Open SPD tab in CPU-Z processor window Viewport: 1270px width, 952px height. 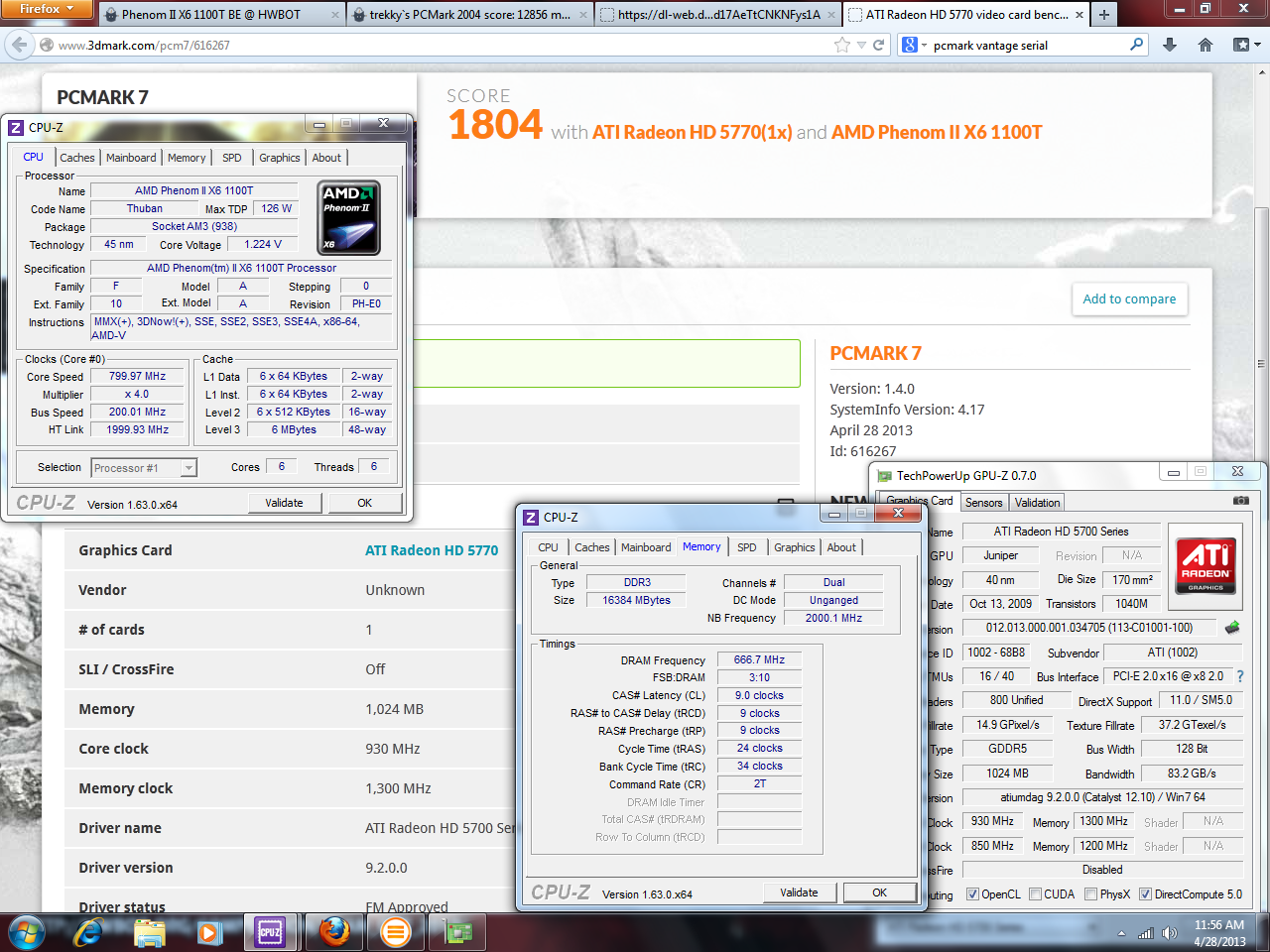(x=231, y=158)
